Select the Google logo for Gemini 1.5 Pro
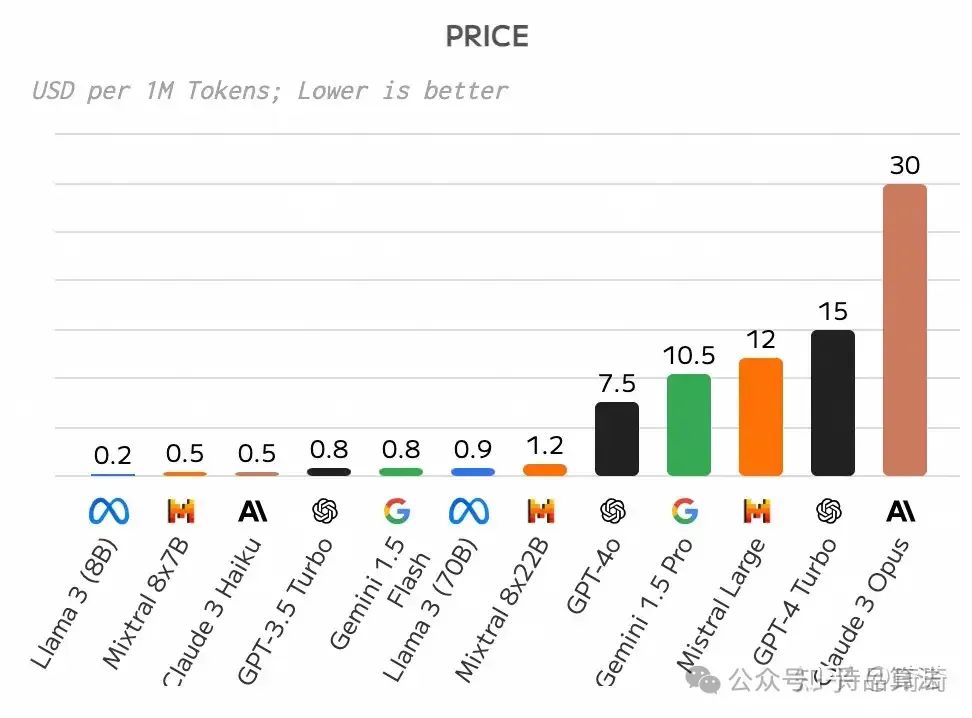 [685, 512]
